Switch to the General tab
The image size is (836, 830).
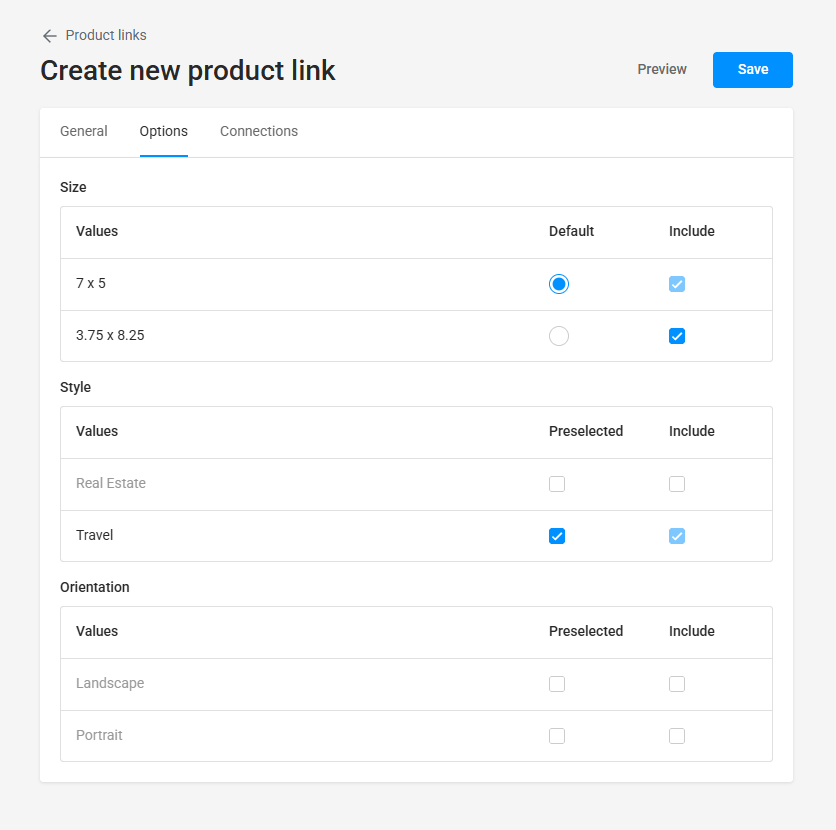coord(83,131)
